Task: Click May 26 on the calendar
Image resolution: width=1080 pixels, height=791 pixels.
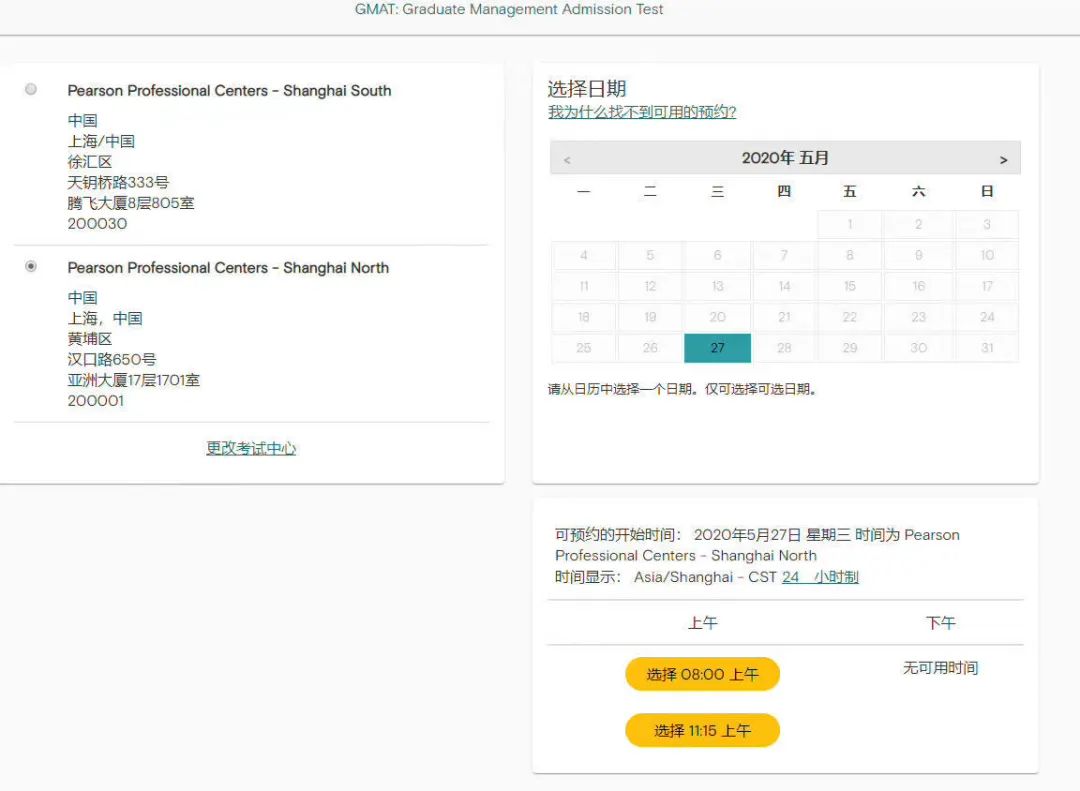Action: coord(650,348)
